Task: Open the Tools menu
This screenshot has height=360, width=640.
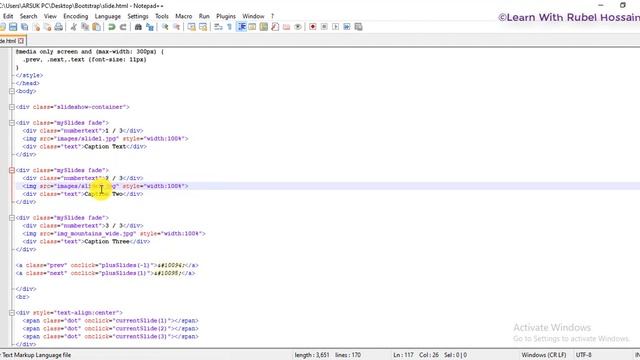Action: click(x=162, y=16)
